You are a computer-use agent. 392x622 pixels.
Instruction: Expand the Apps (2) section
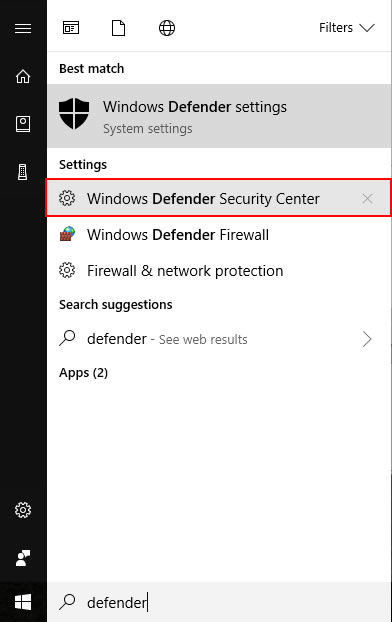point(84,373)
